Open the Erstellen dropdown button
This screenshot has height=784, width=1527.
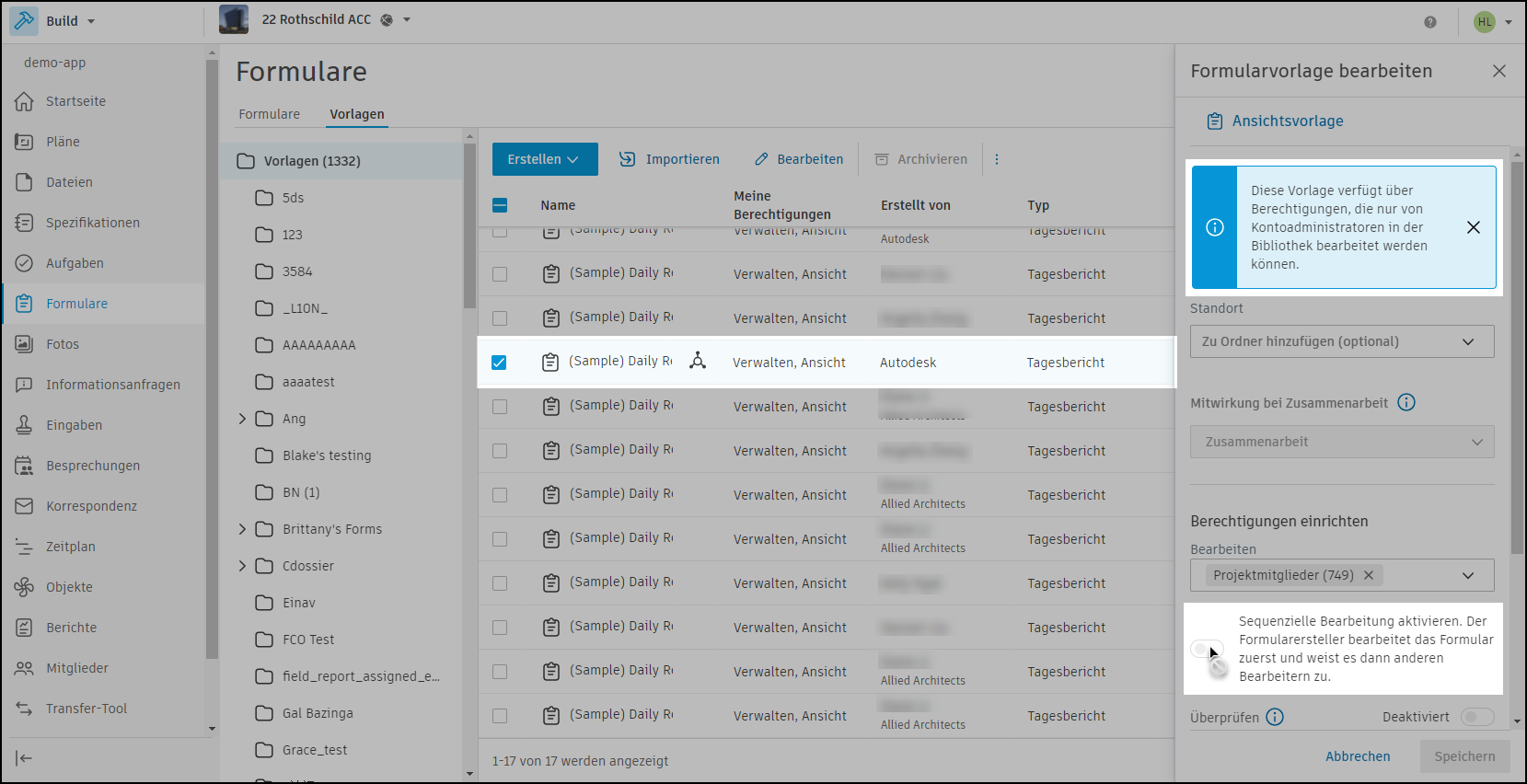[545, 159]
